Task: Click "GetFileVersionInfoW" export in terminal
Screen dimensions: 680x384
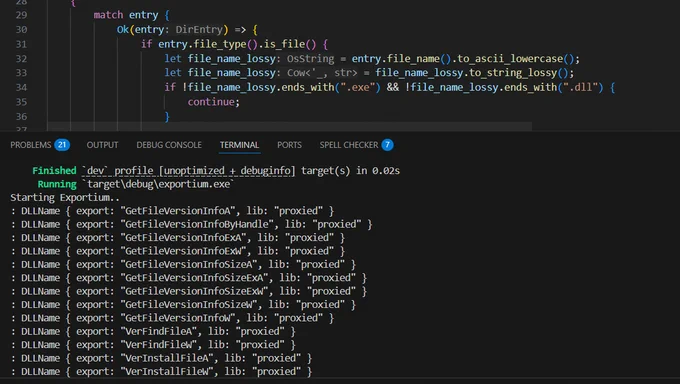Action: pos(178,318)
